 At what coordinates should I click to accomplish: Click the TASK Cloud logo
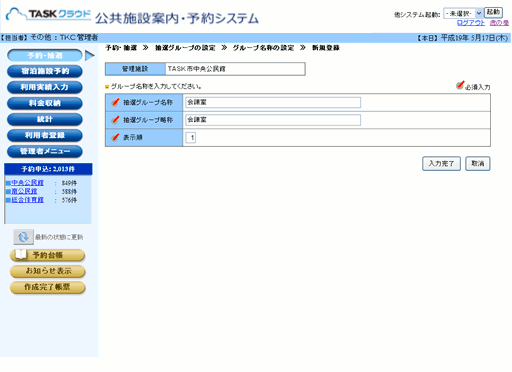coord(48,14)
